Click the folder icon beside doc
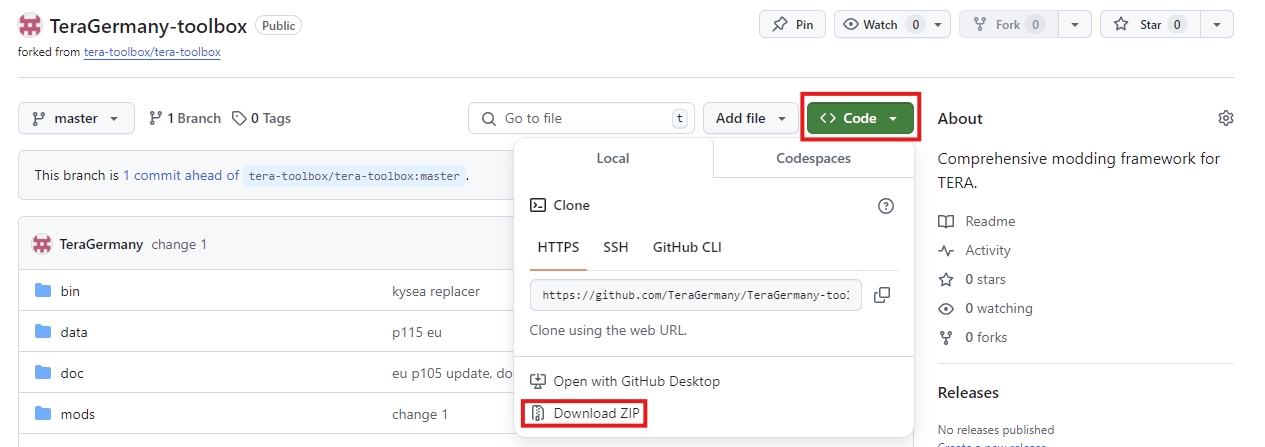Image resolution: width=1265 pixels, height=447 pixels. tap(43, 373)
